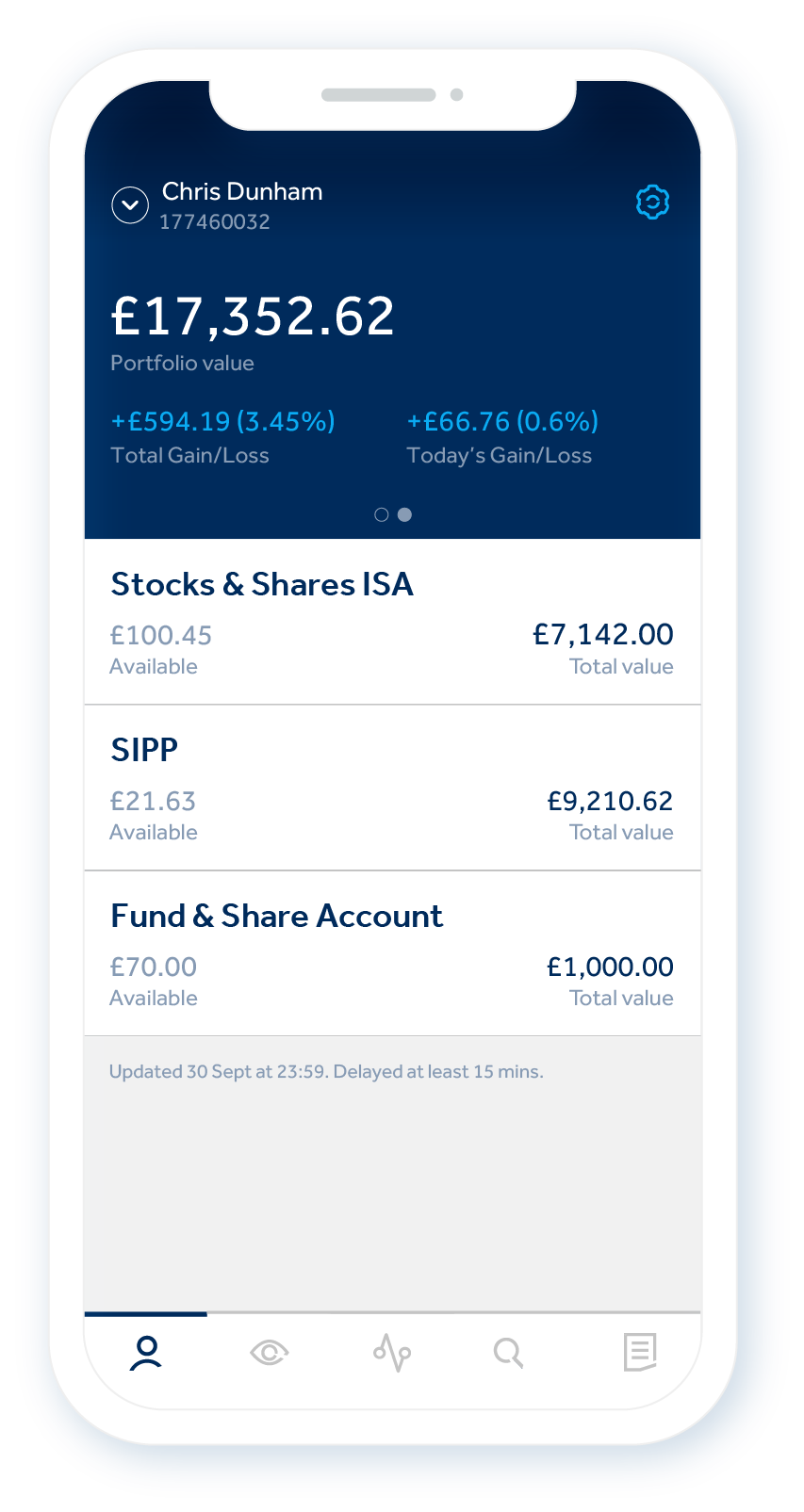This screenshot has width=804, height=1512.
Task: Open the news document icon
Action: pos(639,1353)
